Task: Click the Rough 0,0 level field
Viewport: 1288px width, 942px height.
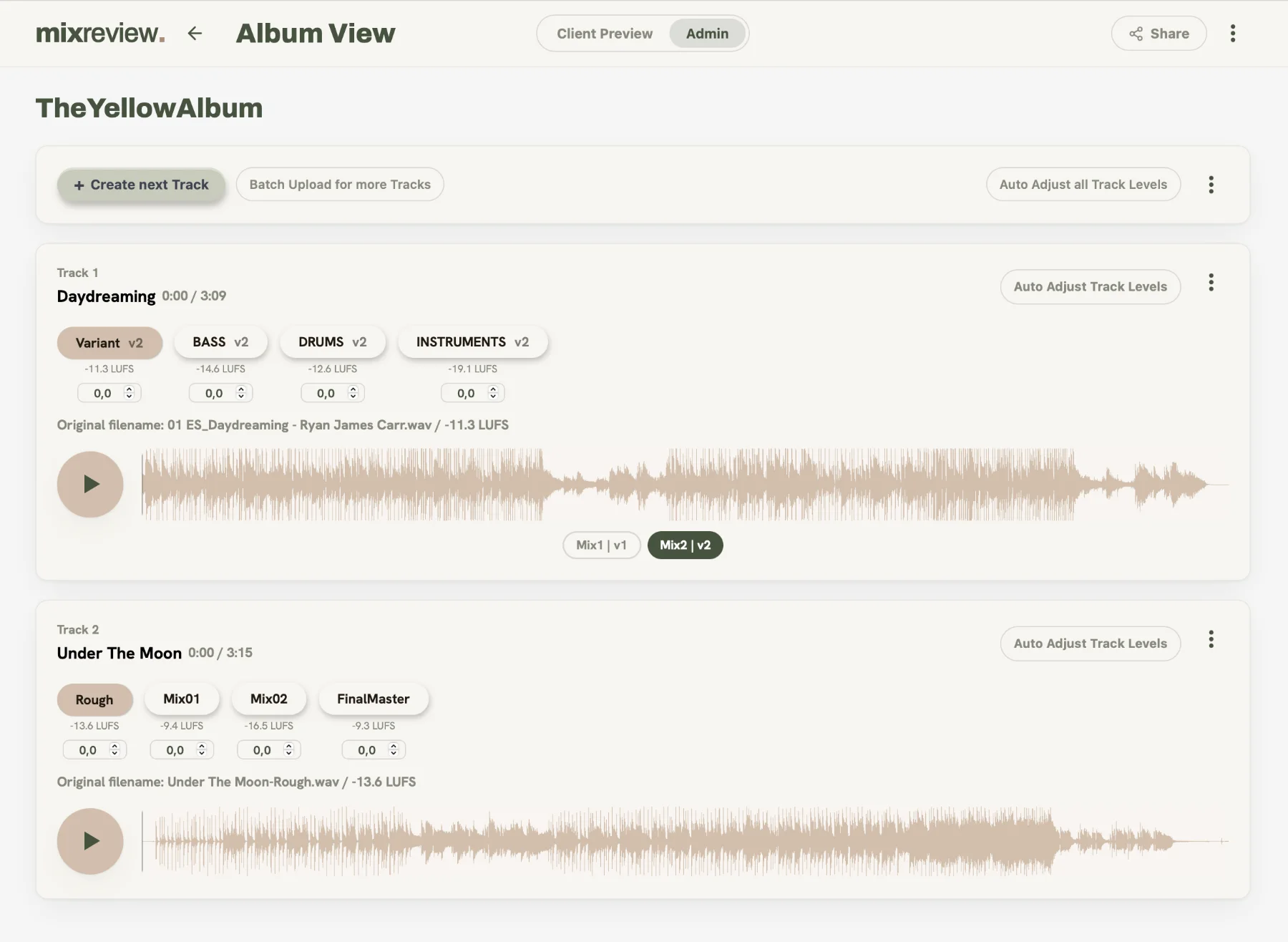Action: coord(94,750)
